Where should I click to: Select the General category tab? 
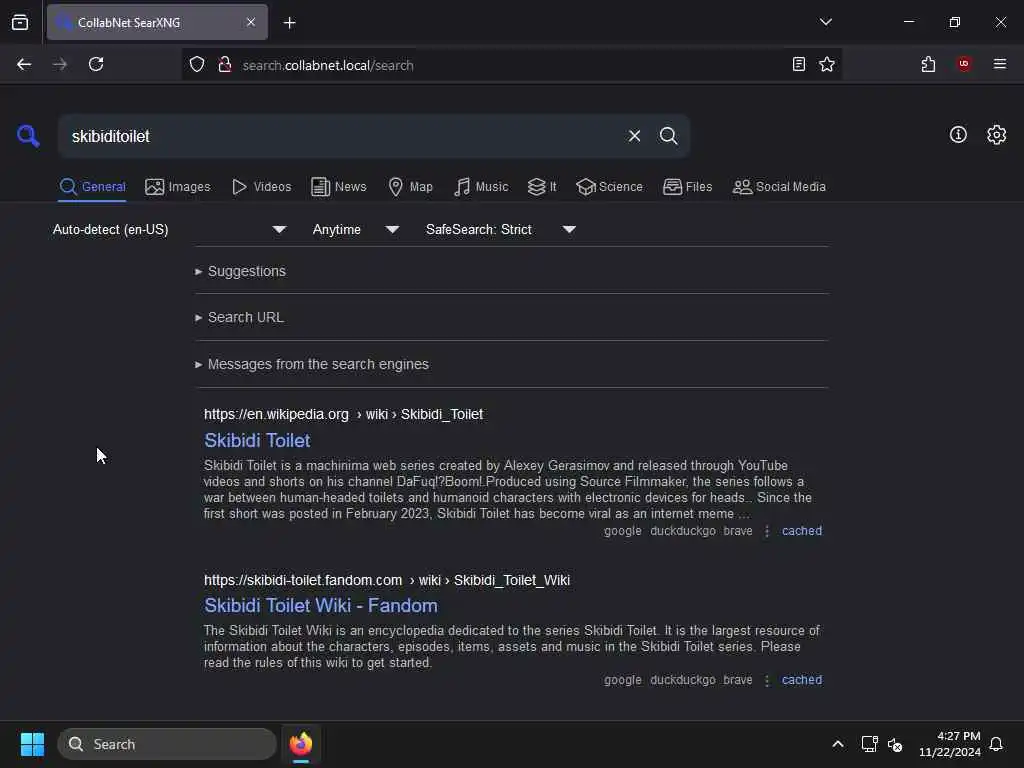point(92,187)
